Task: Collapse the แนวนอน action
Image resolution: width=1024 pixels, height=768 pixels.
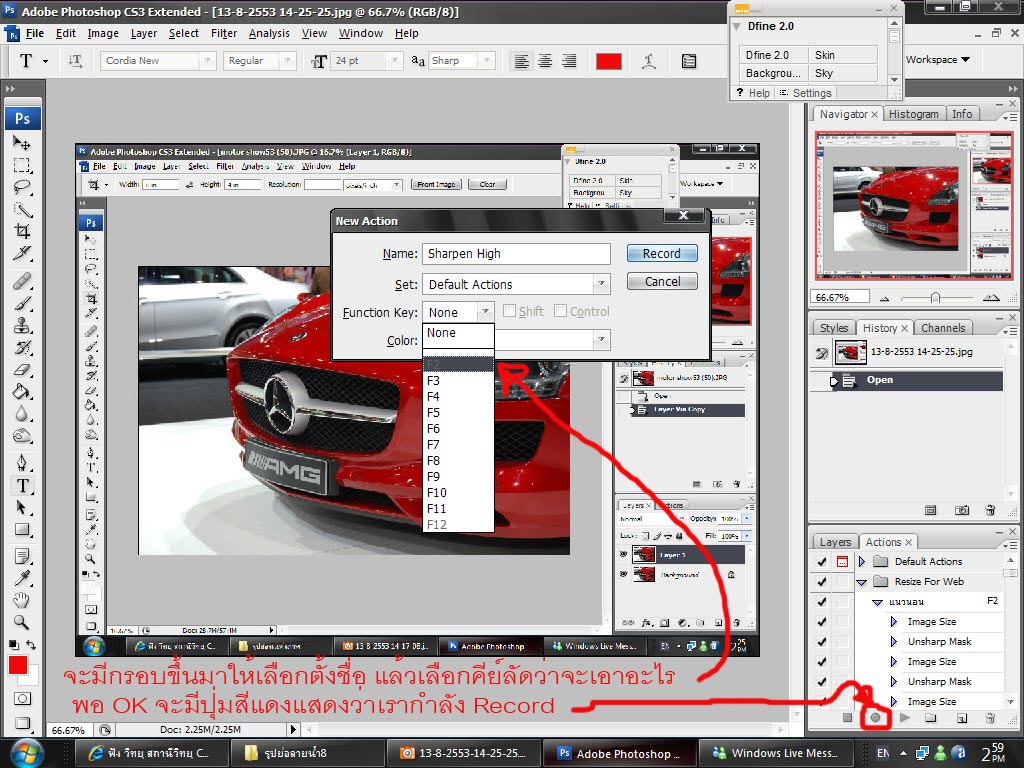Action: [878, 602]
